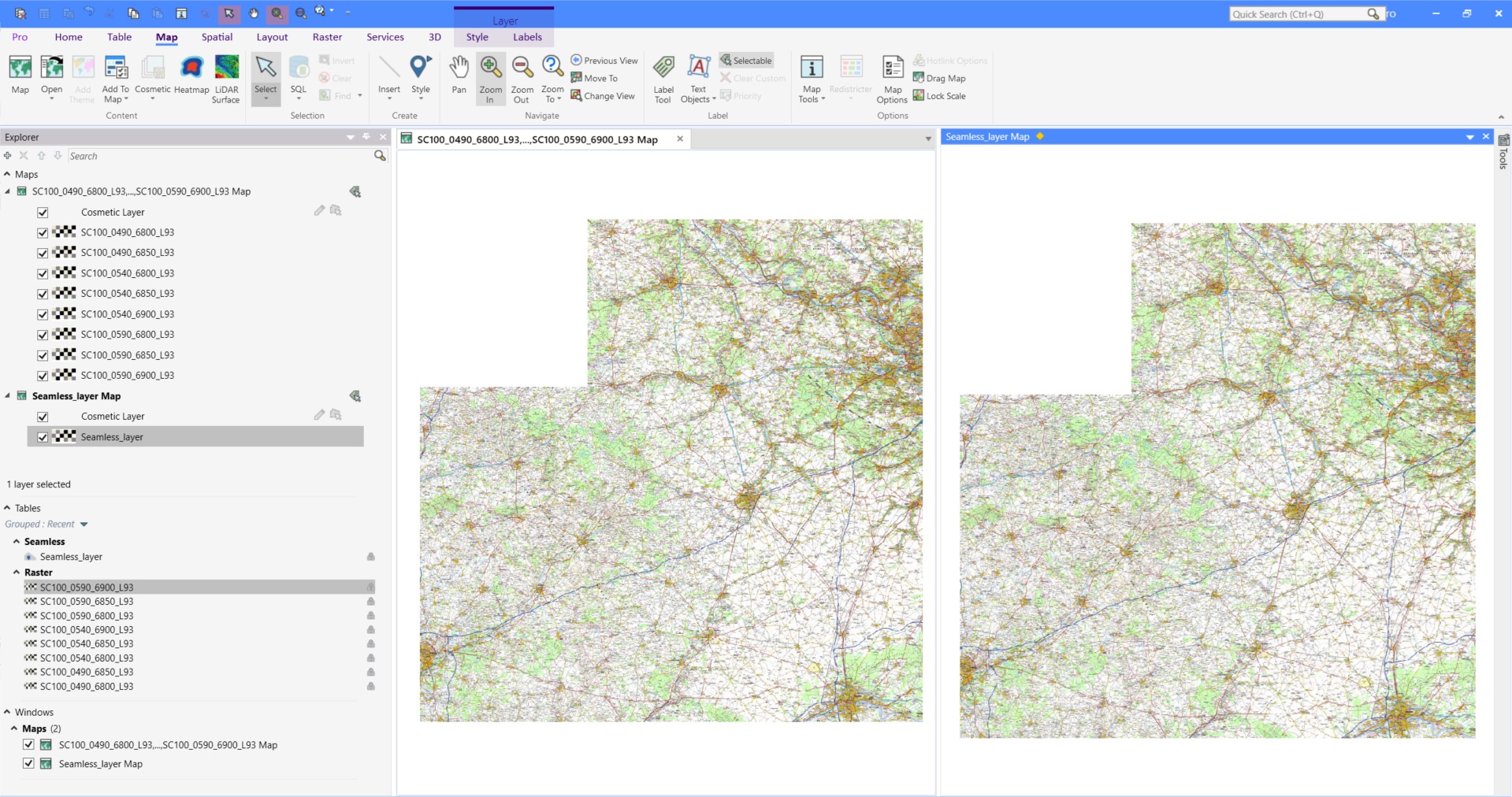This screenshot has height=797, width=1512.
Task: Open the Home ribbon tab
Action: 69,37
